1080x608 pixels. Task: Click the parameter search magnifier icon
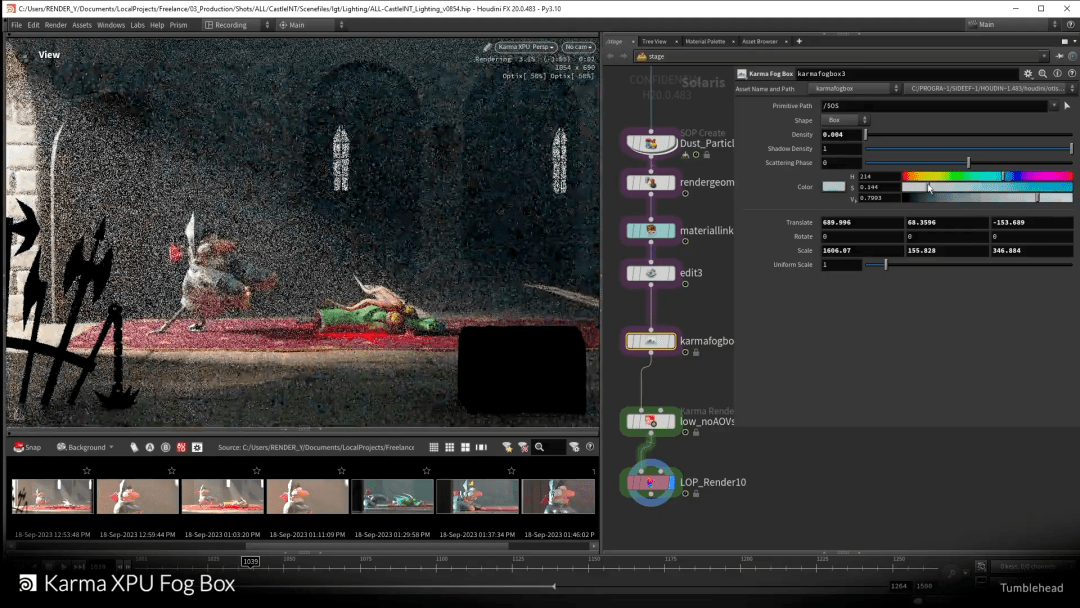1043,74
